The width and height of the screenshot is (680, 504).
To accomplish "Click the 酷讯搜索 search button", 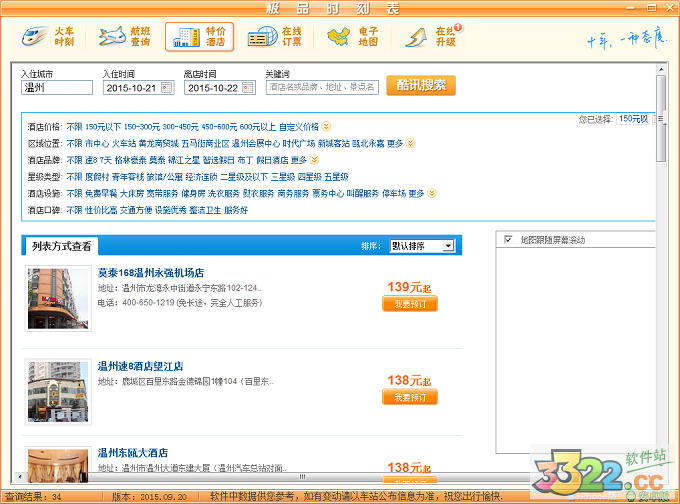I will [421, 85].
